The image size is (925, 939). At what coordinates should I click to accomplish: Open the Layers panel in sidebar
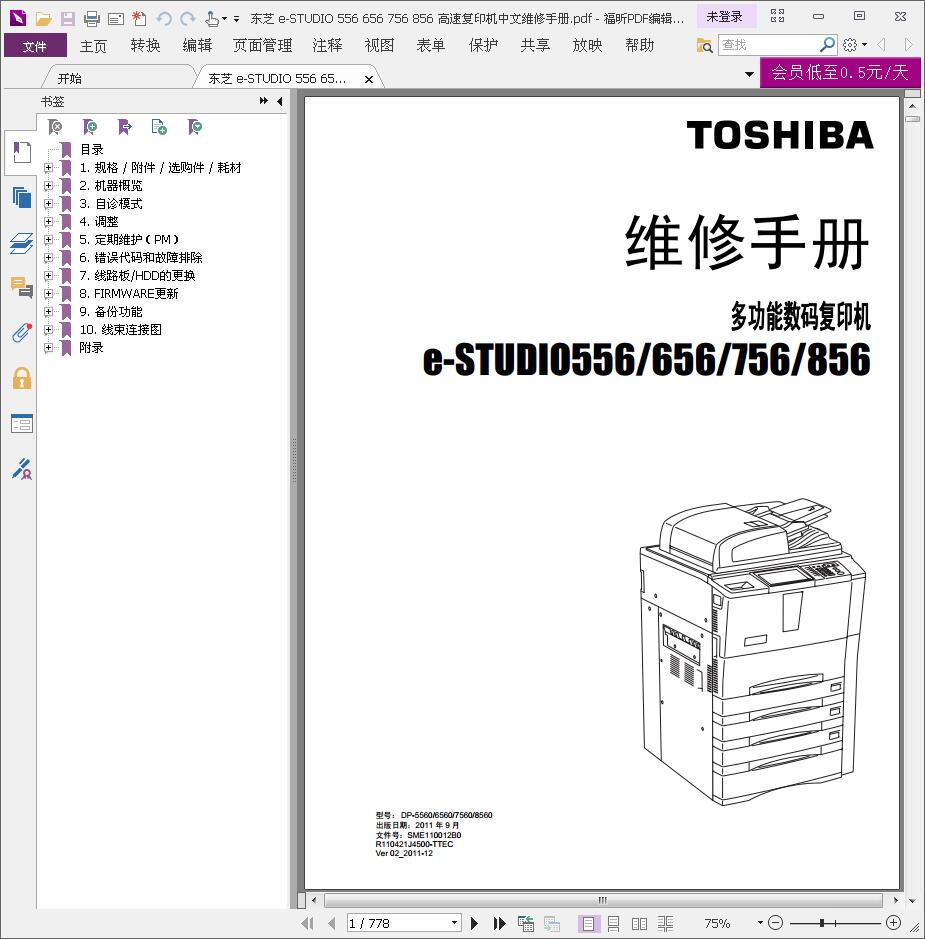point(22,243)
